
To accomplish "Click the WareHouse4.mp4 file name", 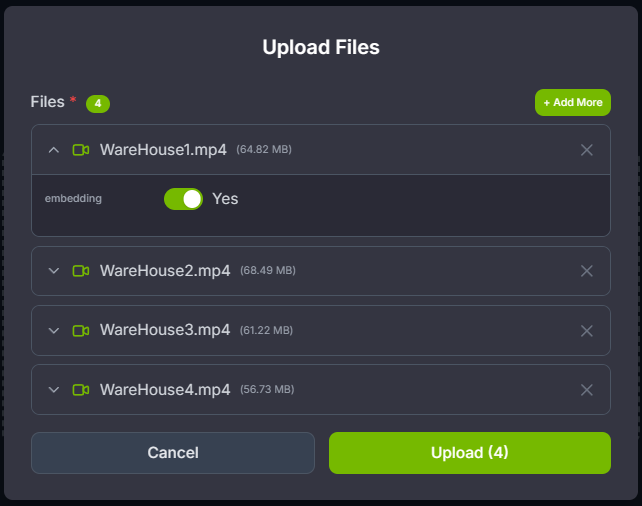I will click(x=165, y=389).
